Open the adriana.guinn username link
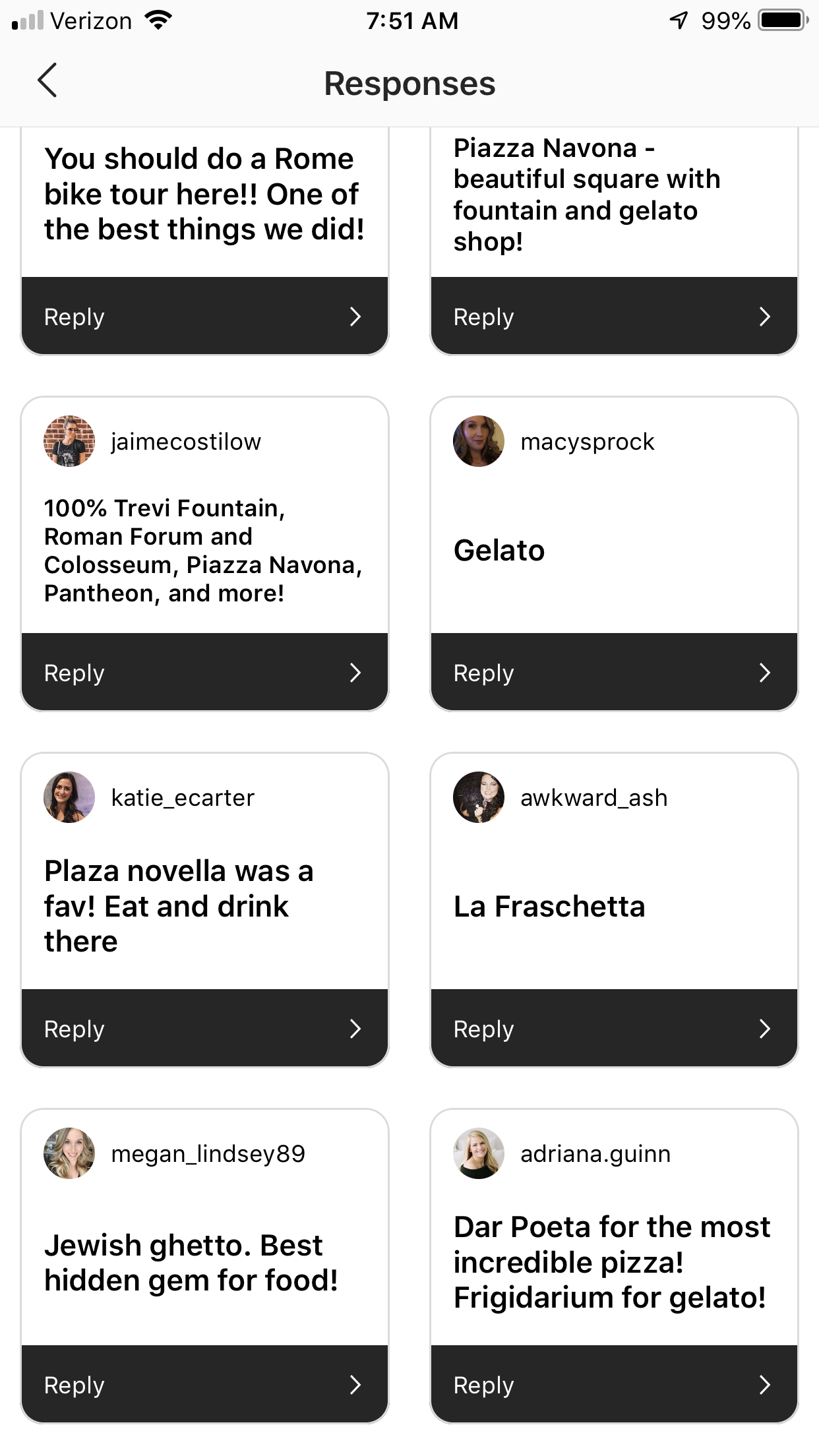The height and width of the screenshot is (1456, 819). pyautogui.click(x=595, y=1154)
